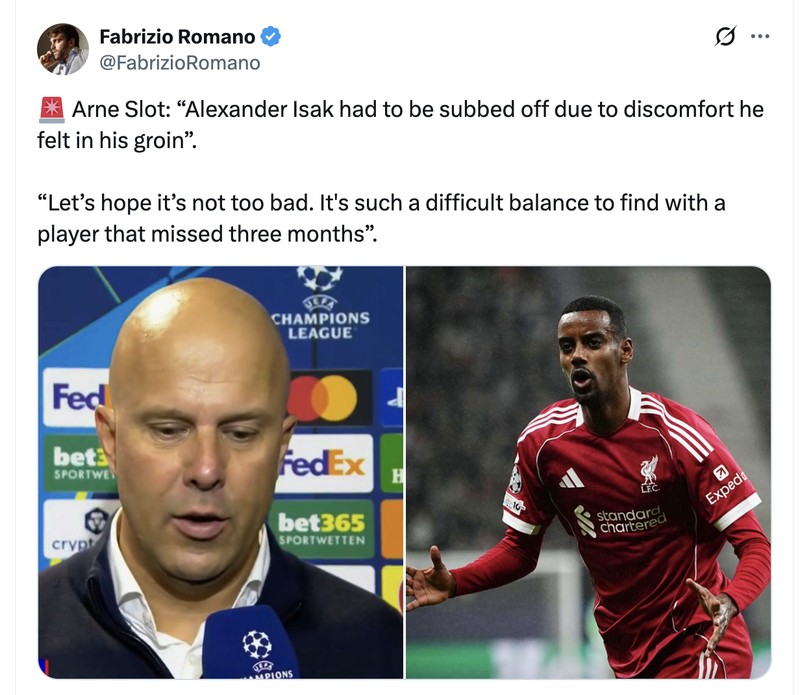Click the Fabrizio Romano display name
Image resolution: width=800 pixels, height=695 pixels.
(x=177, y=37)
